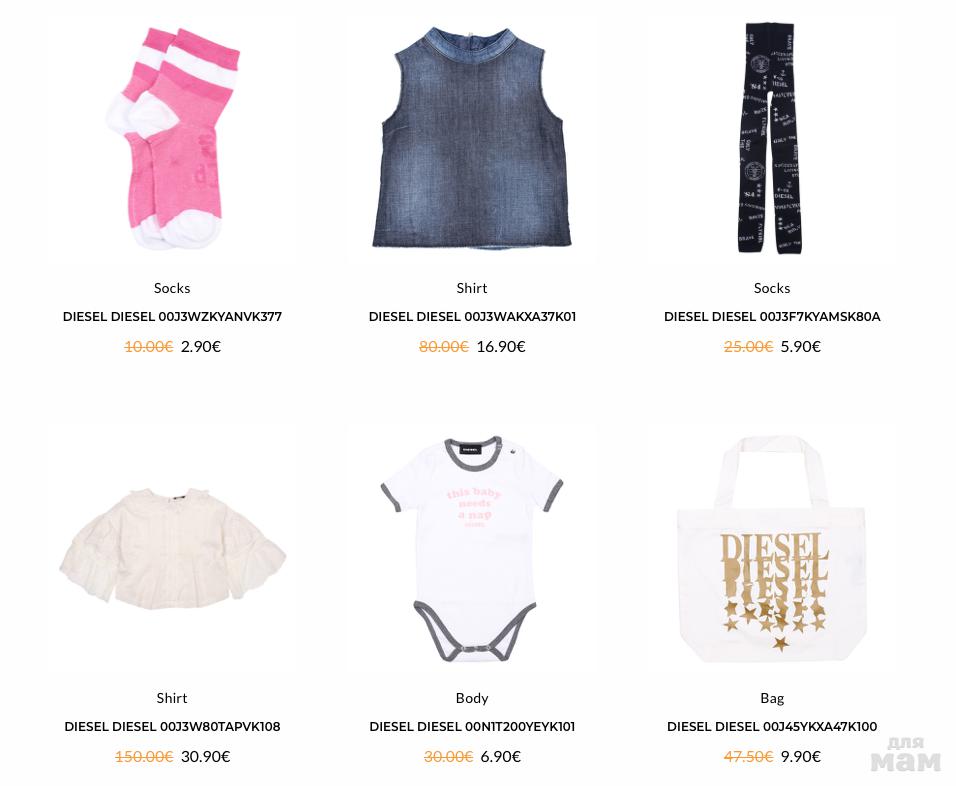Open the Diesel gold-print tote bag image

click(772, 548)
